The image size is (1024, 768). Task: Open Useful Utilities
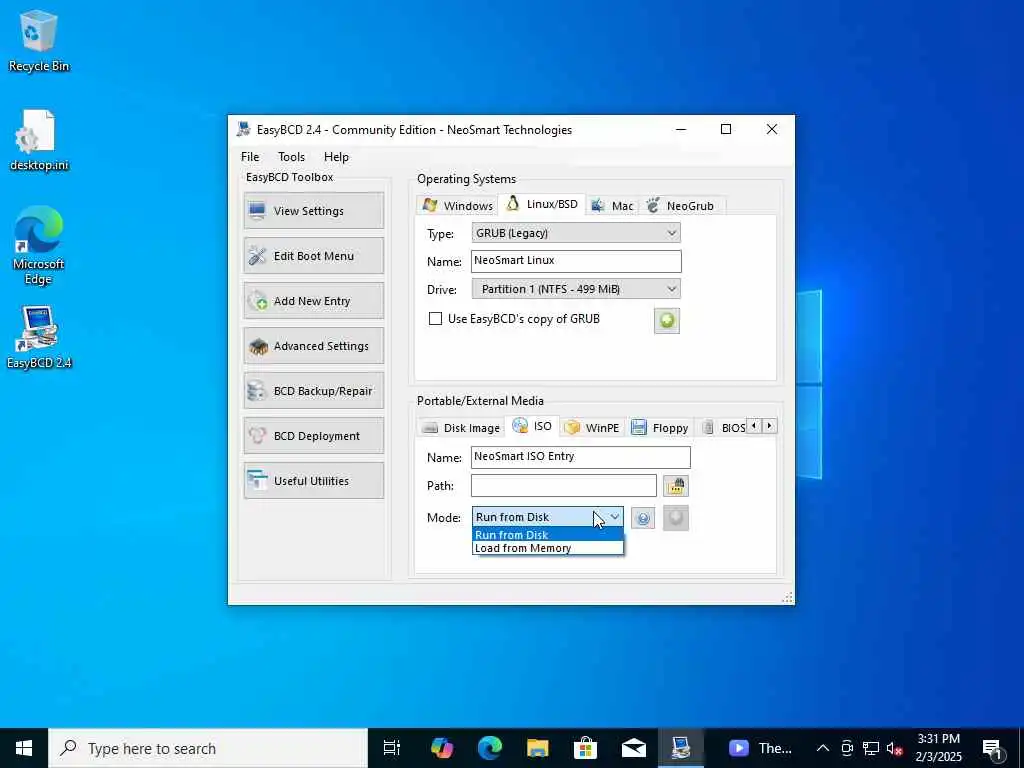tap(313, 481)
